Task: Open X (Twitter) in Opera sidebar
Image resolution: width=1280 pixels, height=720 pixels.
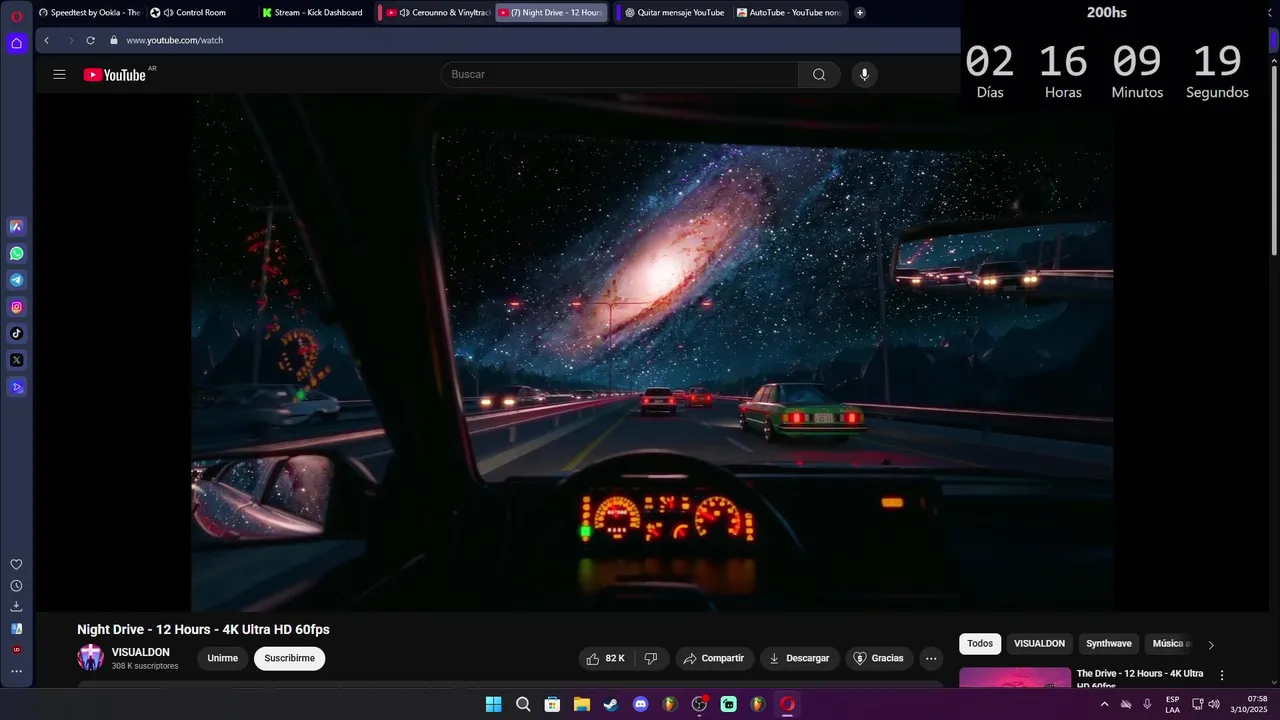Action: click(16, 360)
